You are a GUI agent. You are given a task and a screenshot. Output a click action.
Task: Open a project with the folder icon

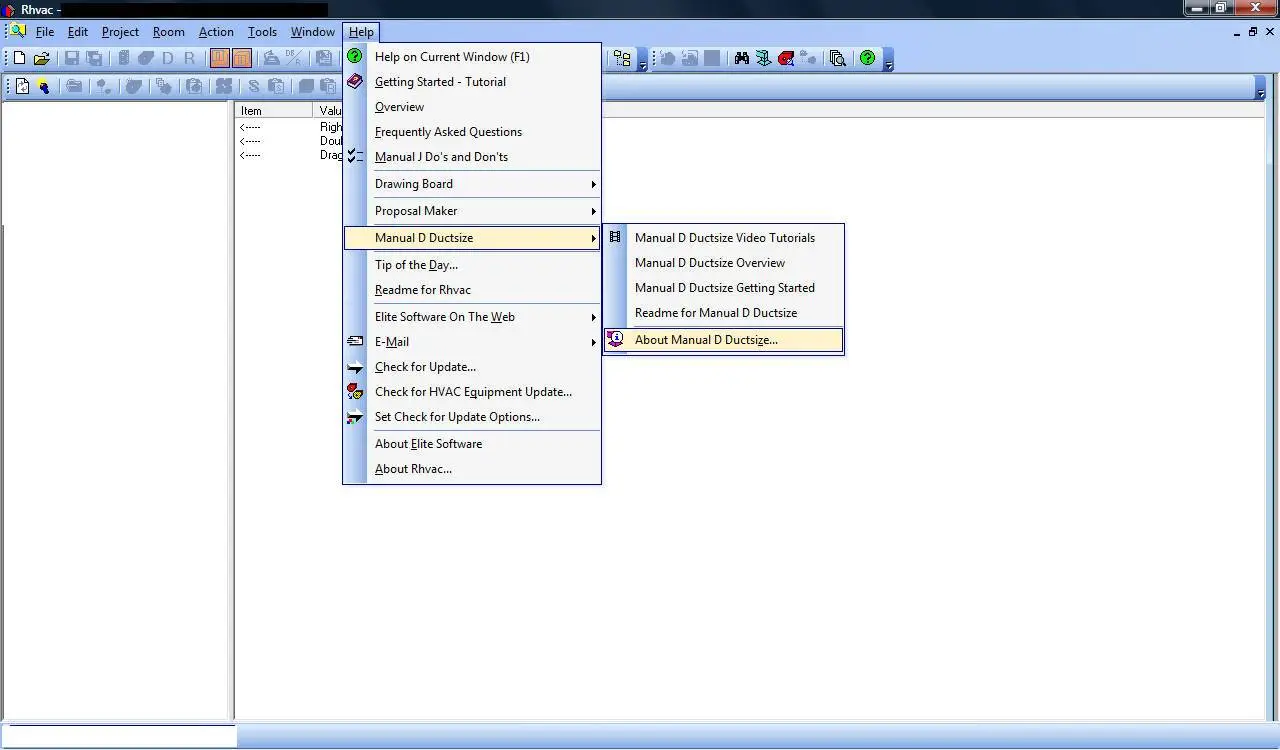[x=42, y=59]
